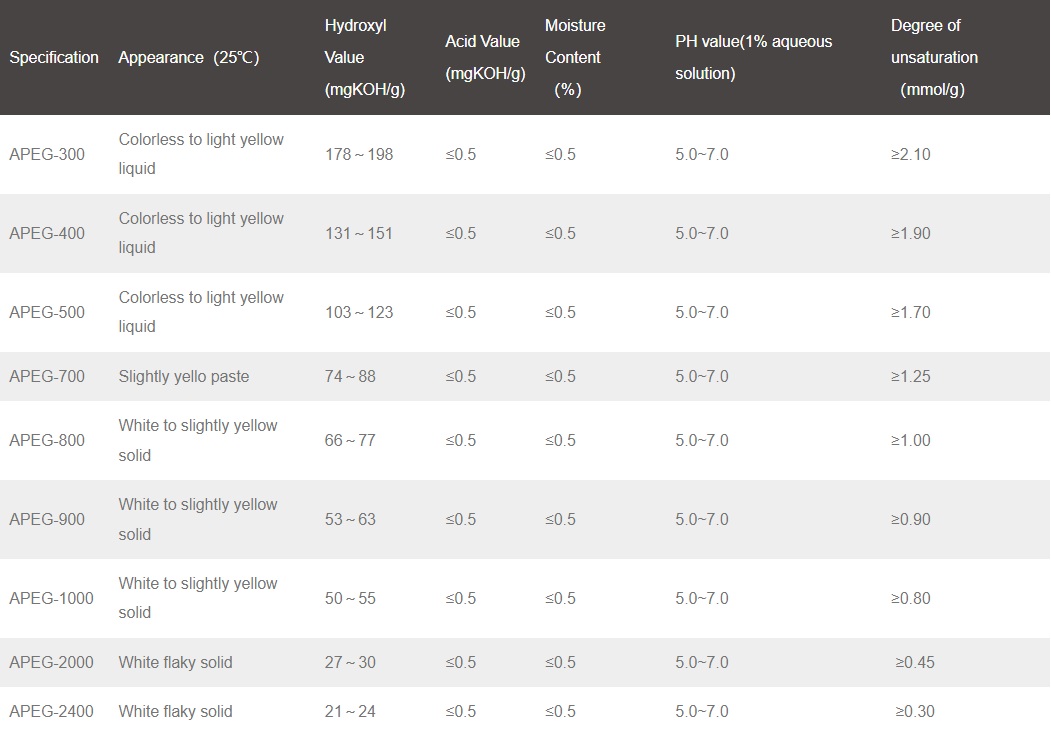Select the Hydroxyl Value column header
Viewport: 1051px width, 737px height.
(x=365, y=58)
